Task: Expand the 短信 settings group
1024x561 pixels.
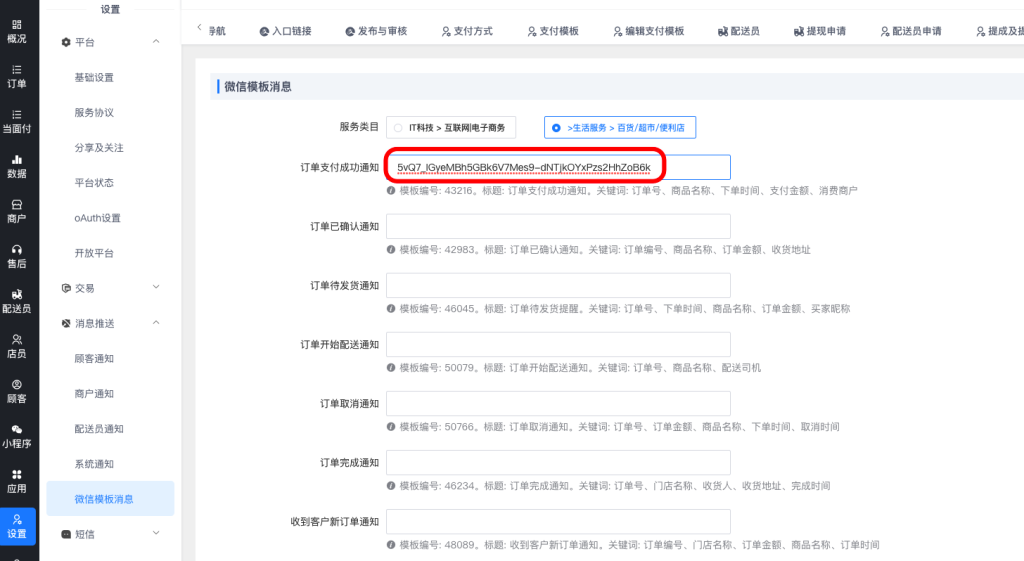Action: (x=155, y=534)
